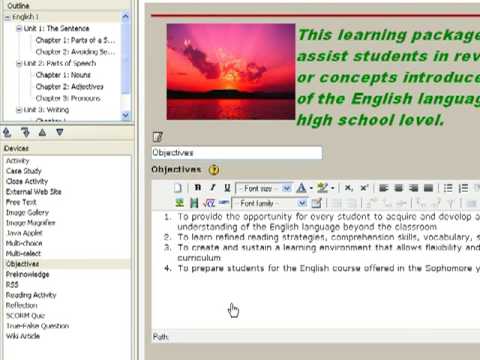The width and height of the screenshot is (480, 360).
Task: Add a Cloze Activity iDevice
Action: click(27, 181)
